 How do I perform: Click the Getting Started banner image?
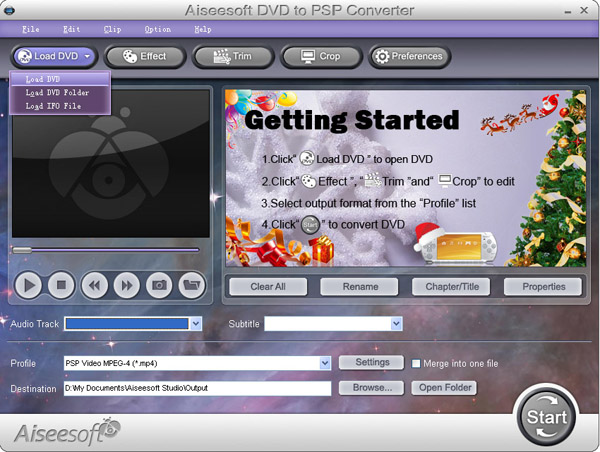pyautogui.click(x=405, y=178)
